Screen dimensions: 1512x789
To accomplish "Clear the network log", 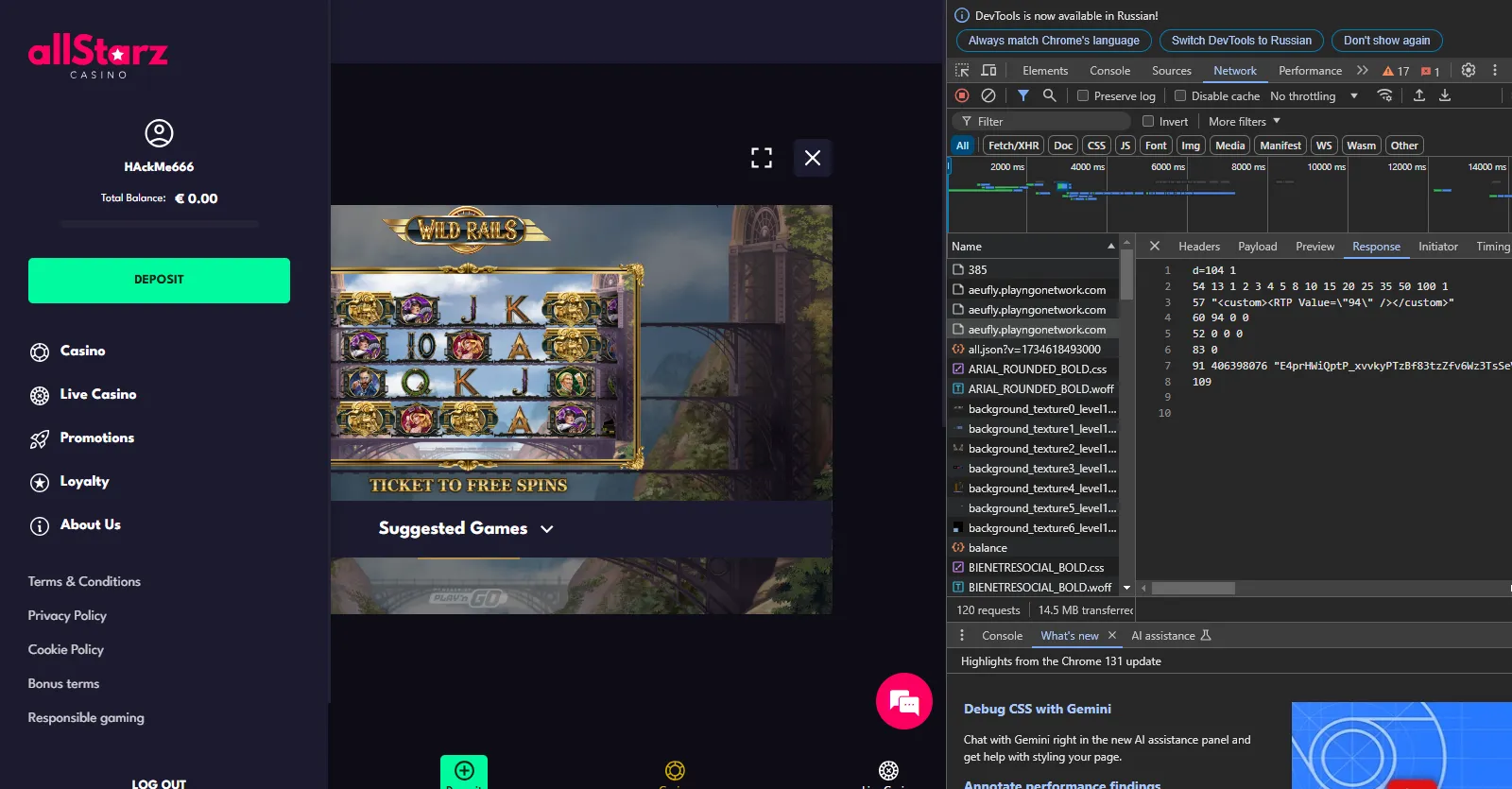I will point(988,95).
